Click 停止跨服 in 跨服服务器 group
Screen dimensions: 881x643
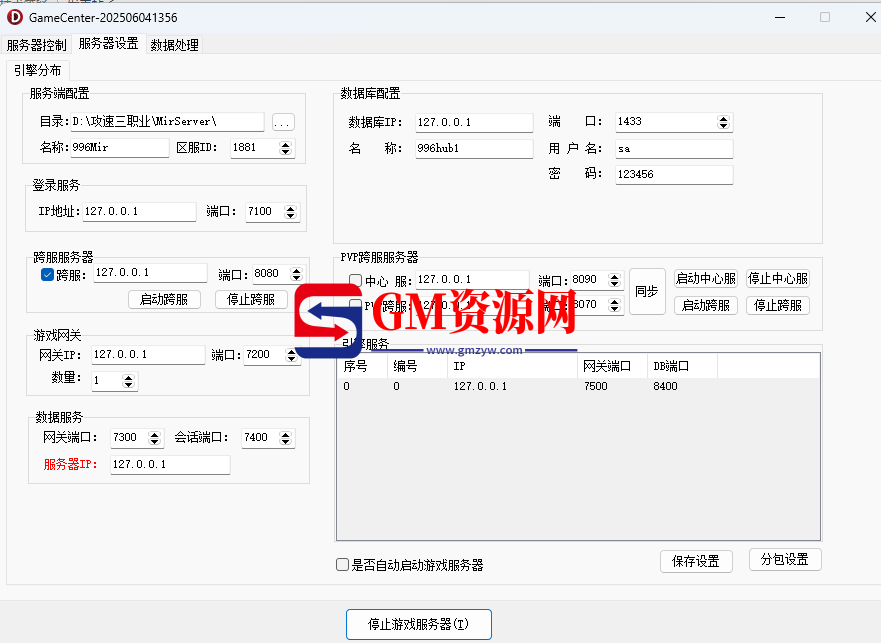tap(251, 300)
